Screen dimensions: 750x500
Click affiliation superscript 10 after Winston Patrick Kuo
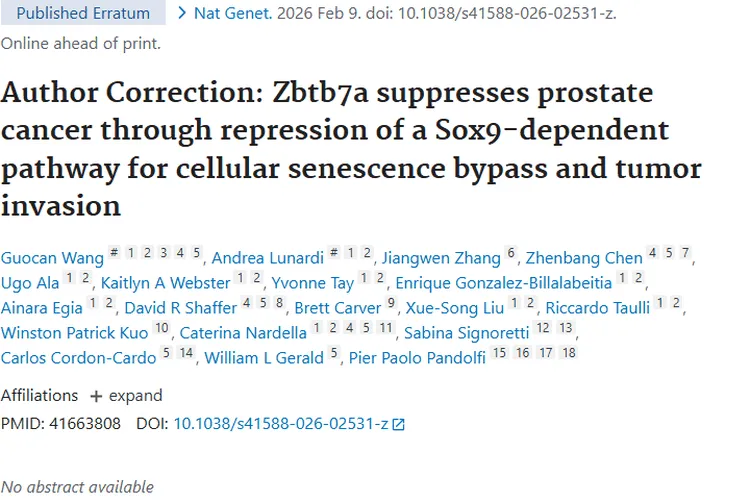point(162,329)
